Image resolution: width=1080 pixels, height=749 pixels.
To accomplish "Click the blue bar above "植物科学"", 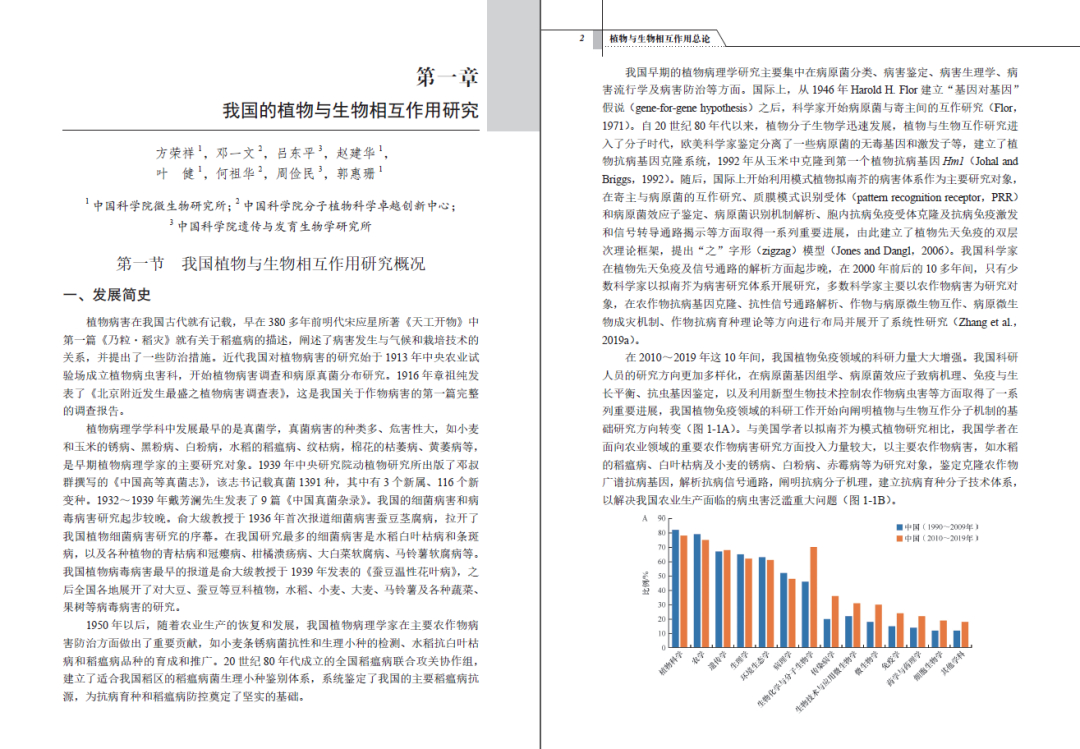I will pos(675,588).
